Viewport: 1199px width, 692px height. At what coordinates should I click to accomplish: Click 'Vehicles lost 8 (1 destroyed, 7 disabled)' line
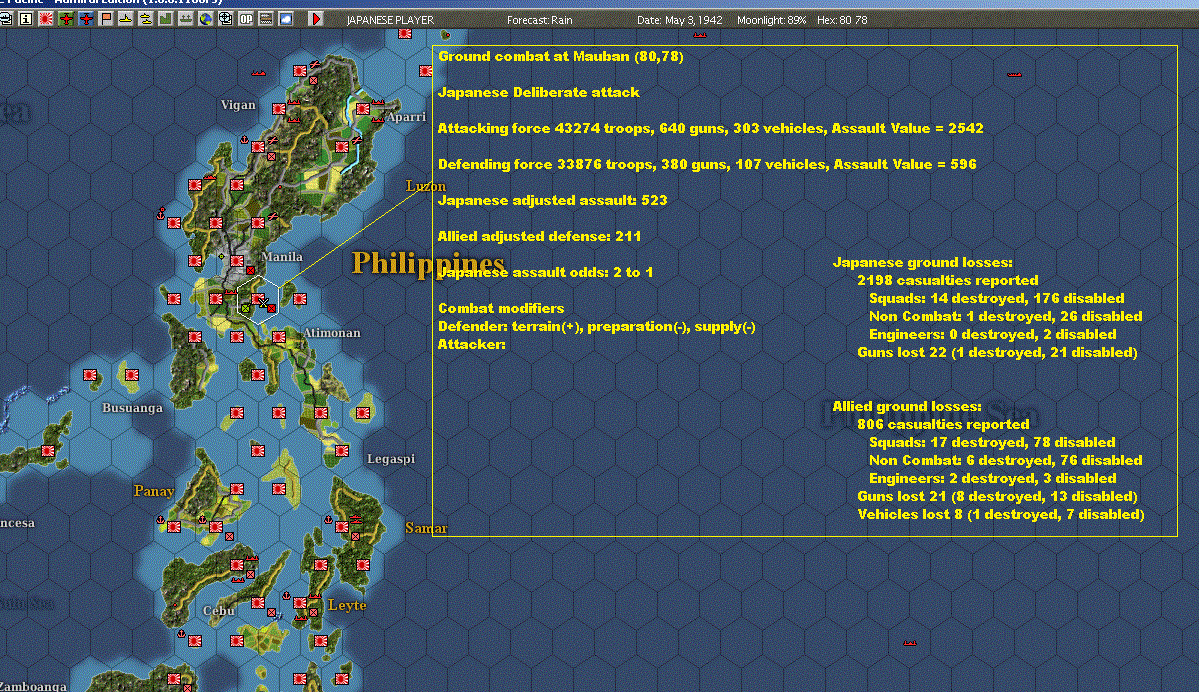(1001, 515)
